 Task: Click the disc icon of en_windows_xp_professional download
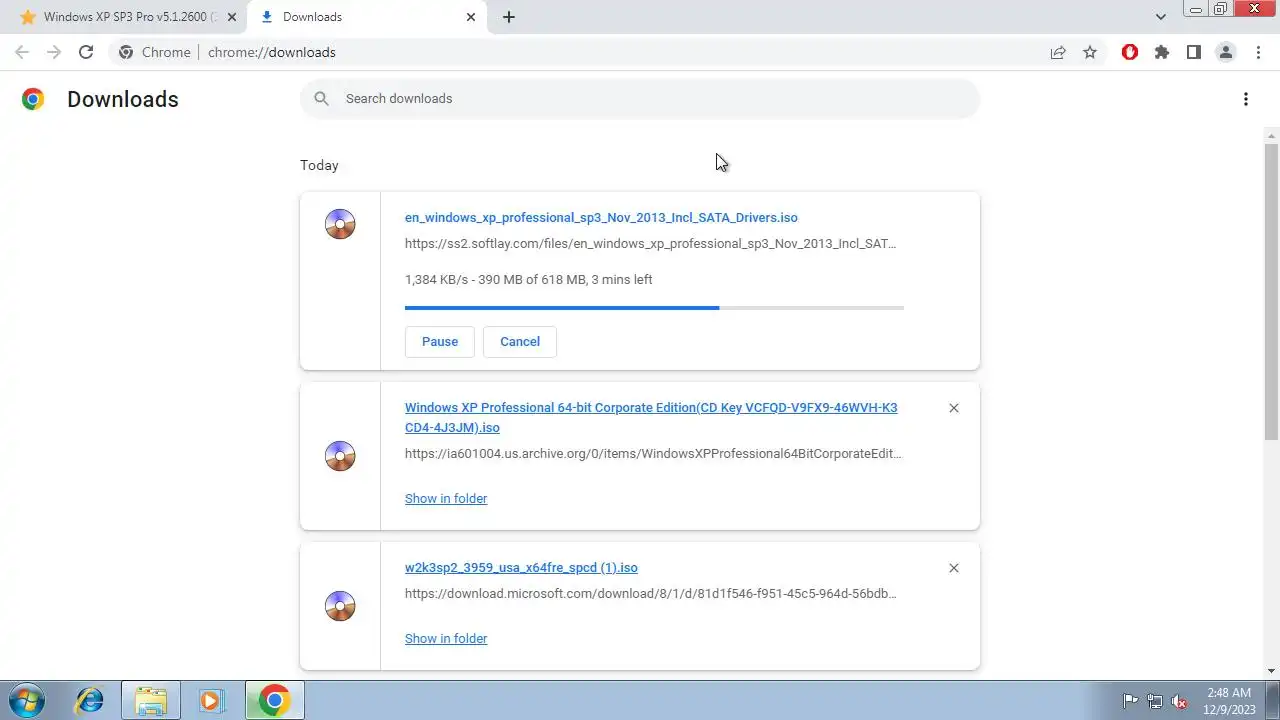pos(340,224)
